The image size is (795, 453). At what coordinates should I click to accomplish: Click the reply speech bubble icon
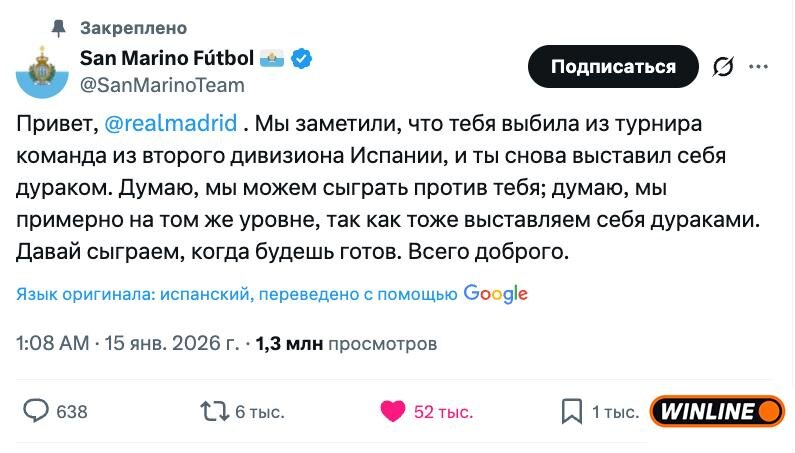(37, 411)
